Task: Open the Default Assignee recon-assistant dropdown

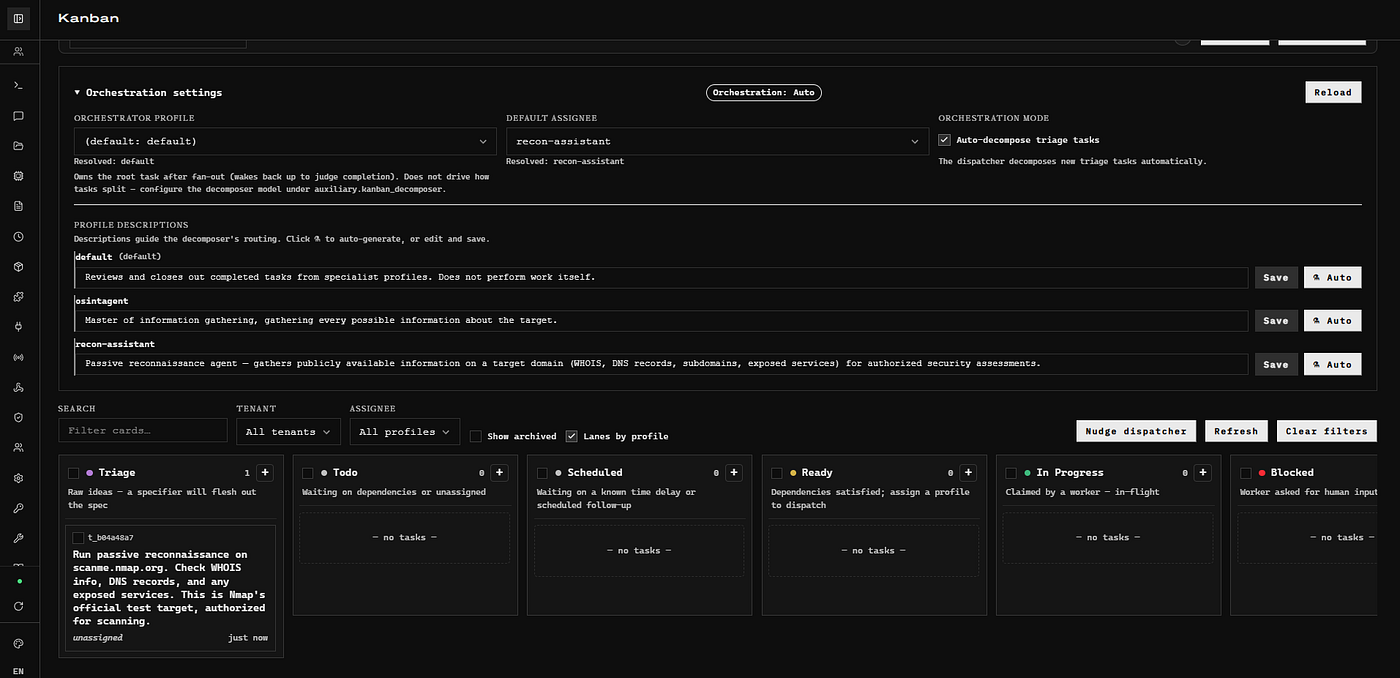Action: 717,141
